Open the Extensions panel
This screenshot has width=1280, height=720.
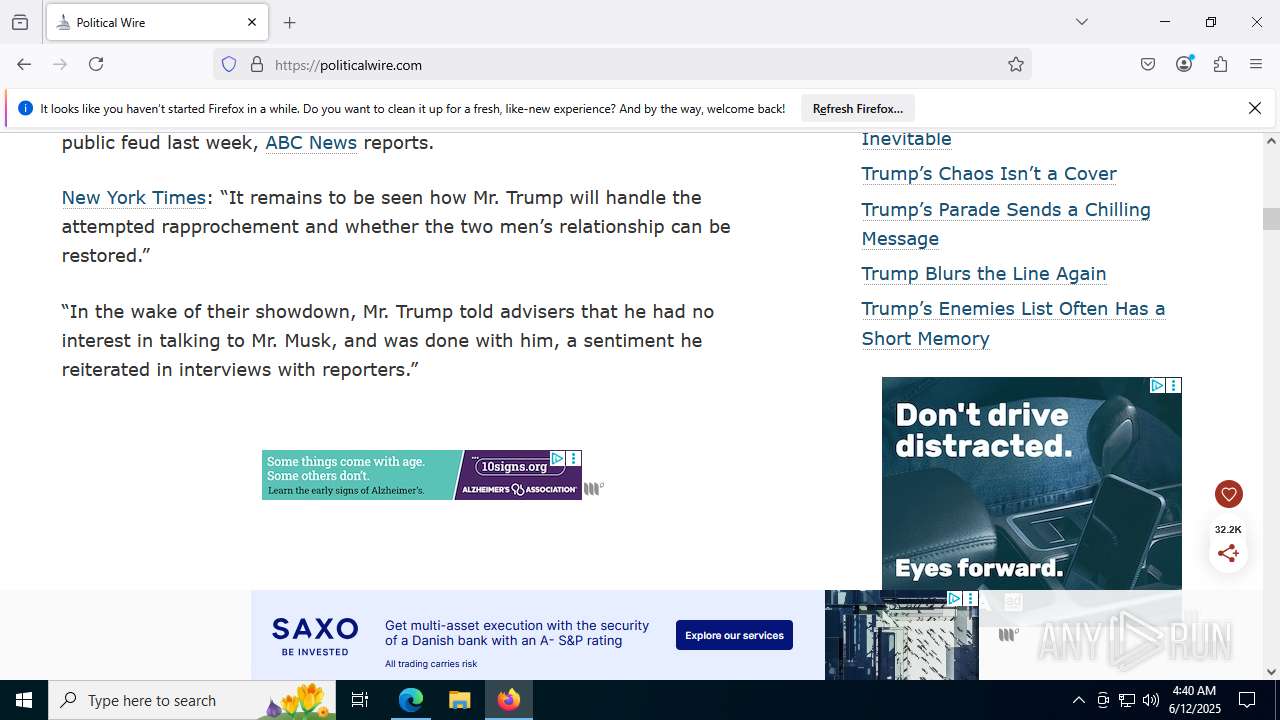click(1220, 64)
